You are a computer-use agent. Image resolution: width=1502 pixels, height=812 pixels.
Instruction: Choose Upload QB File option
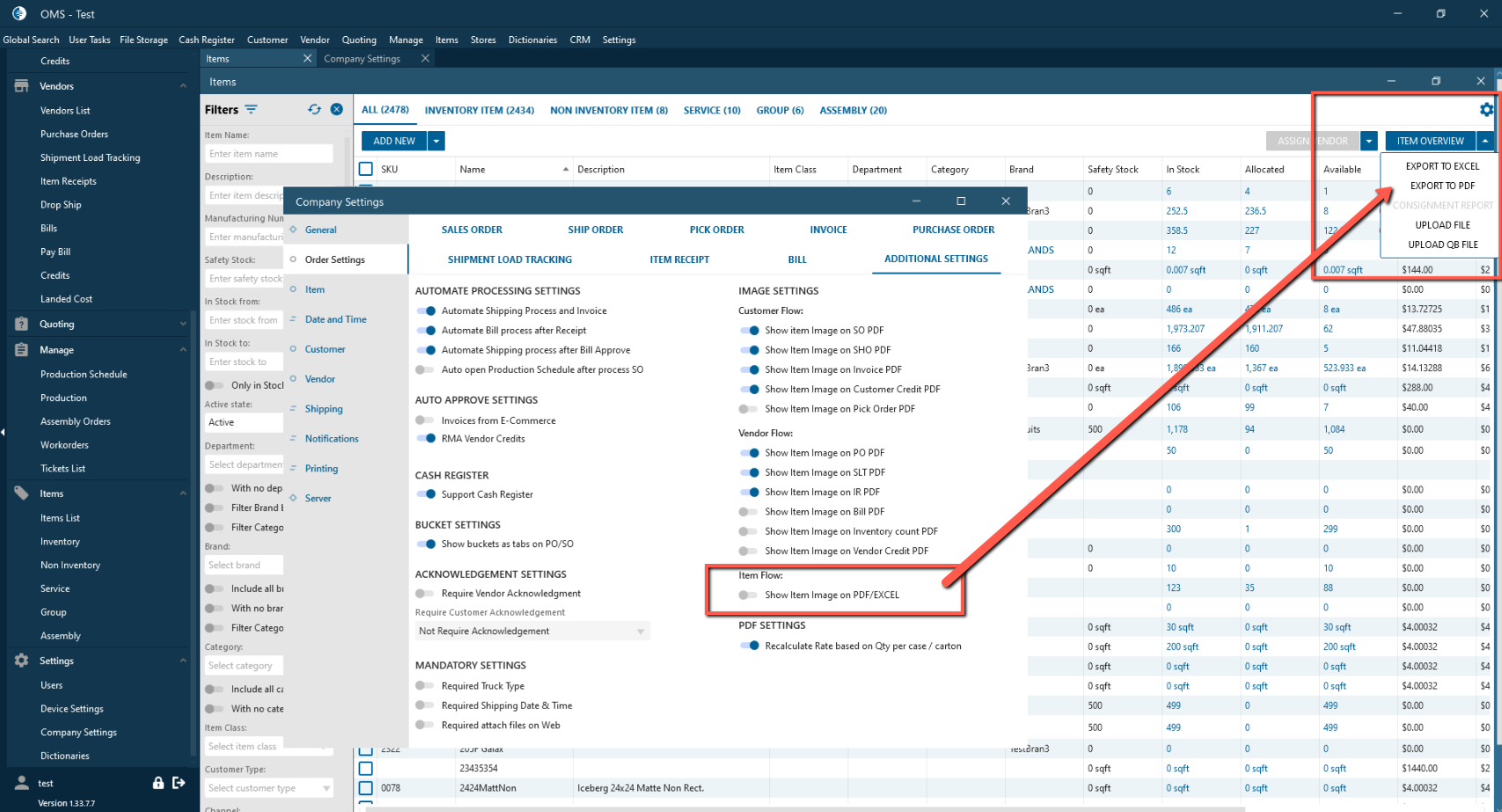tap(1443, 245)
